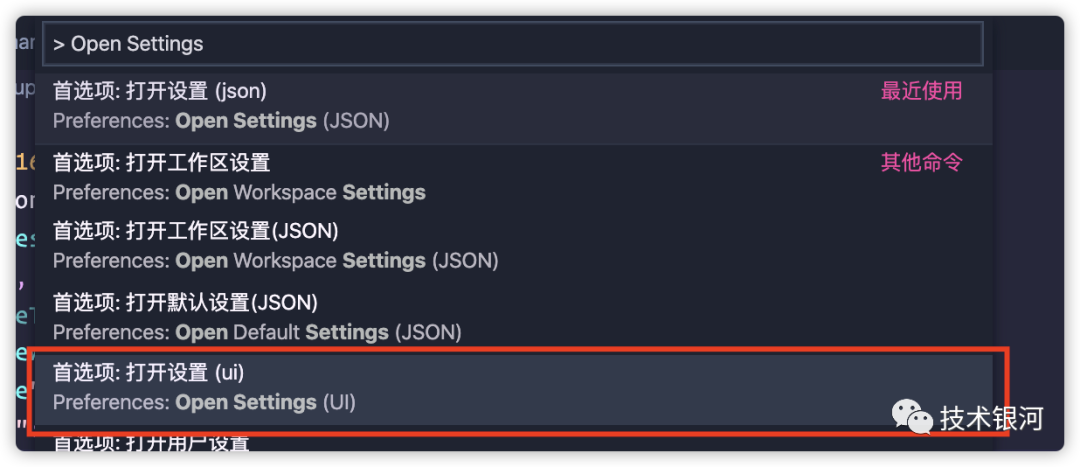Viewport: 1080px width, 467px height.
Task: Open "首选项: 打开默认设置(JSON)" command
Action: [185, 302]
